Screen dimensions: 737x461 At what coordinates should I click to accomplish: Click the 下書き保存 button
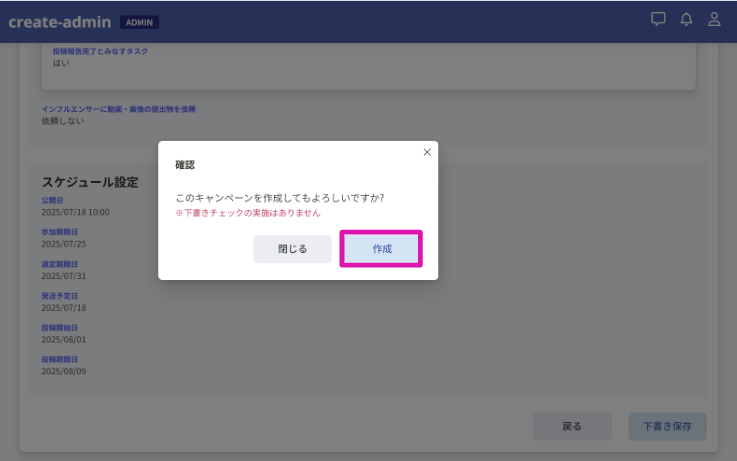[x=667, y=426]
